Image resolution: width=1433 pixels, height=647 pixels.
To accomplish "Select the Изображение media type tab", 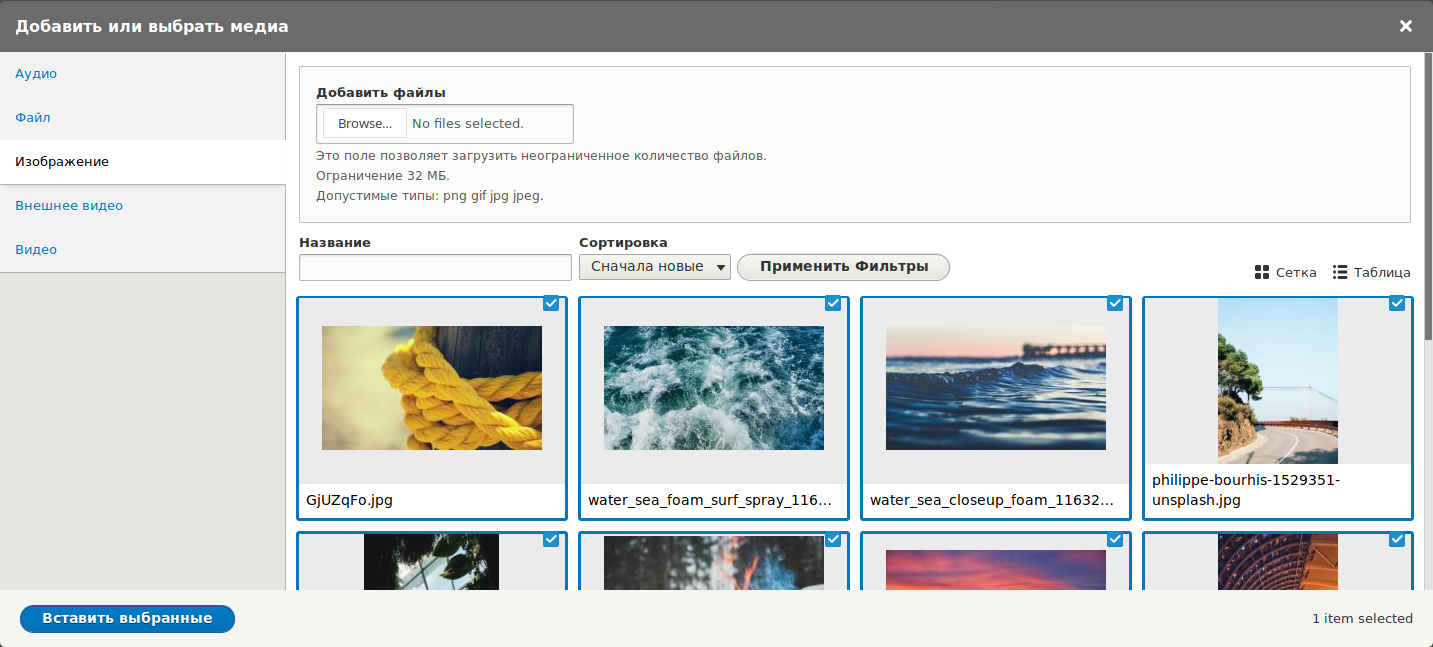I will click(143, 162).
